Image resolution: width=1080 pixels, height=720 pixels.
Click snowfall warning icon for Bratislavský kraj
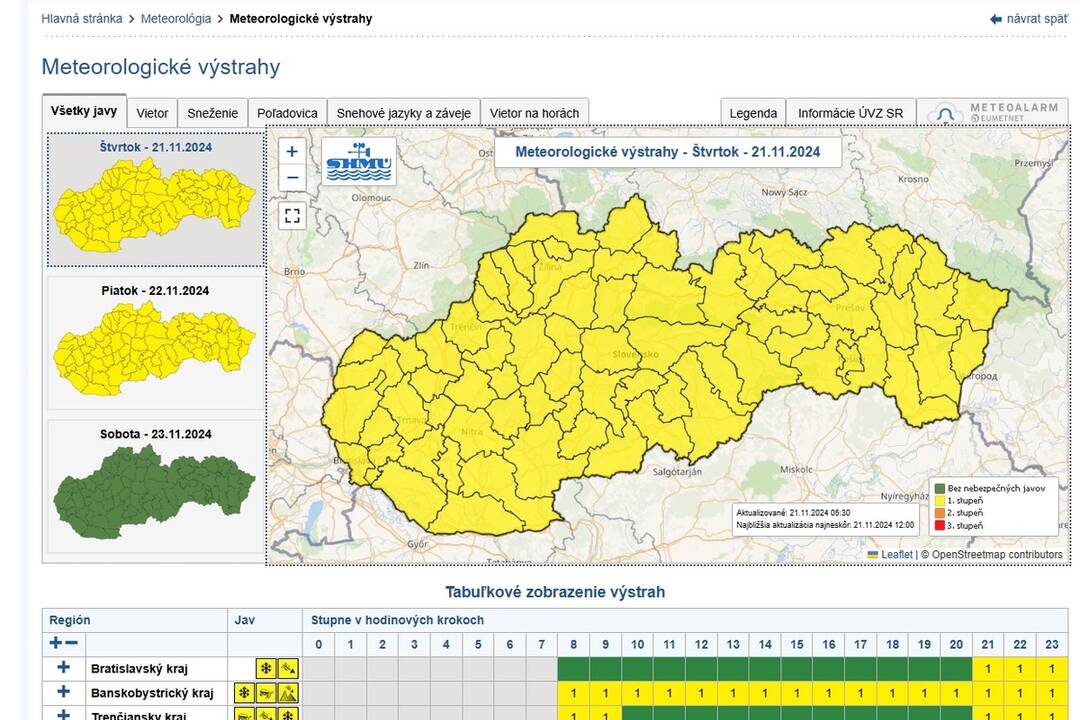266,668
